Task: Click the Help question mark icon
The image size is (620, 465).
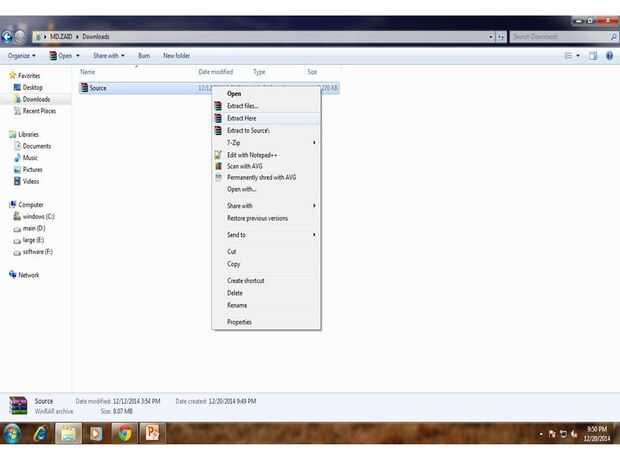Action: point(609,56)
